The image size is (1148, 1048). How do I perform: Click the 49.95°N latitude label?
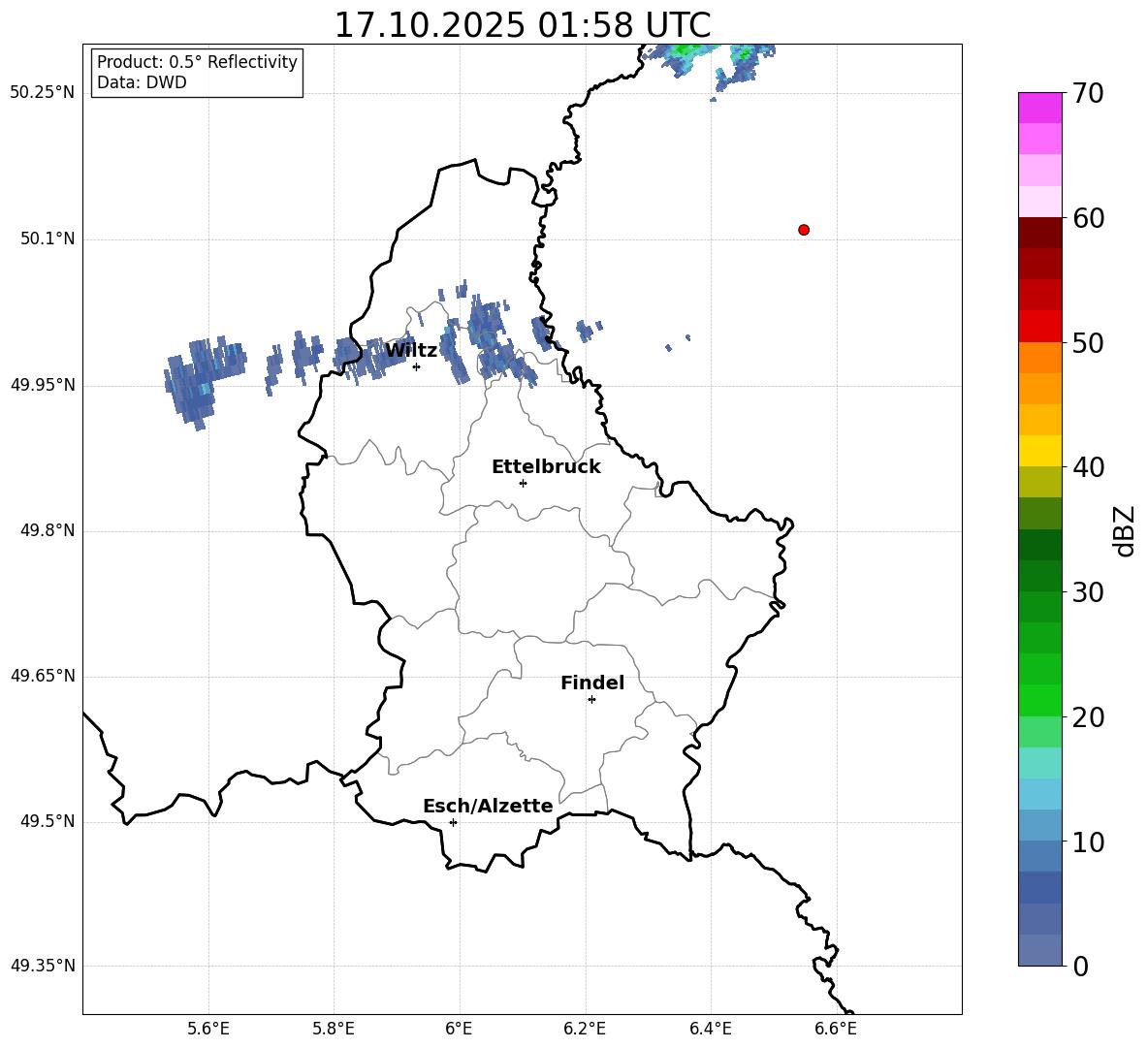(43, 384)
